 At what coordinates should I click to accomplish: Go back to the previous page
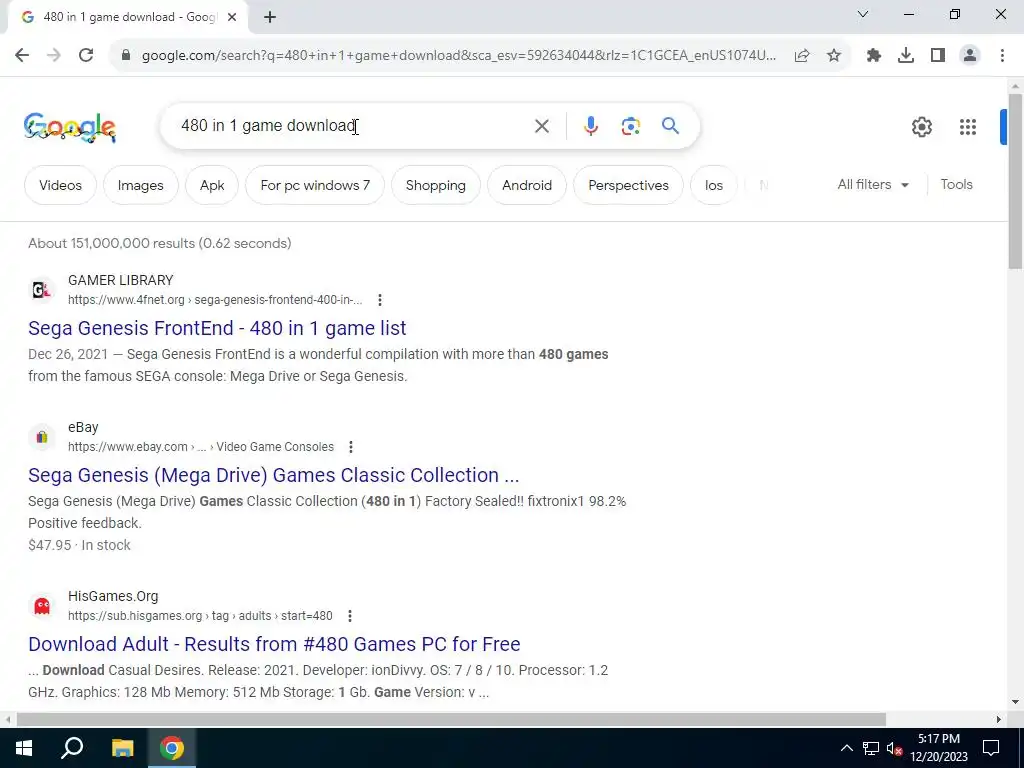click(22, 56)
